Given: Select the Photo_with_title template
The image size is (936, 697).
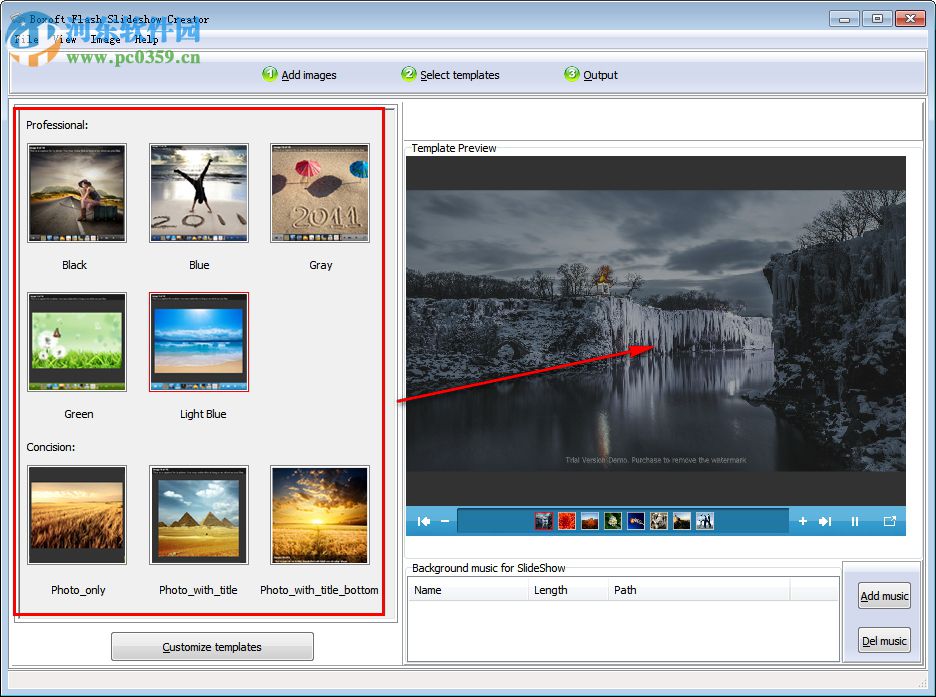Looking at the screenshot, I should point(198,515).
